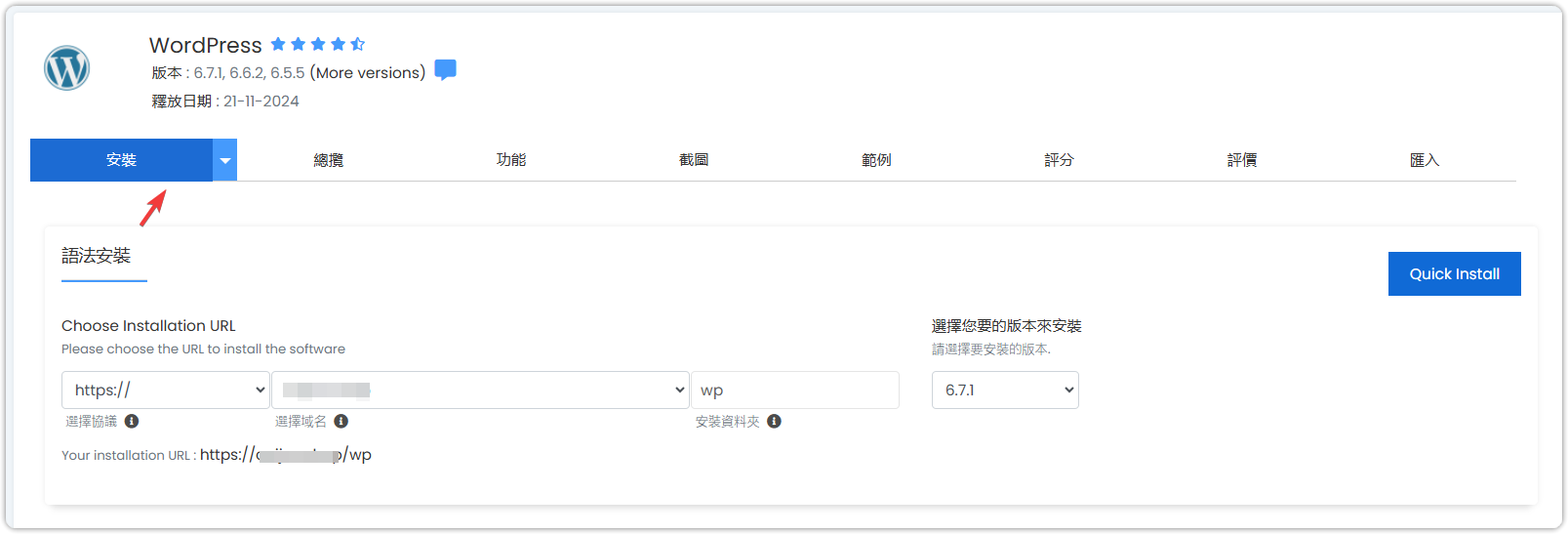Open the domain selection dropdown
1568x534 pixels.
(480, 390)
